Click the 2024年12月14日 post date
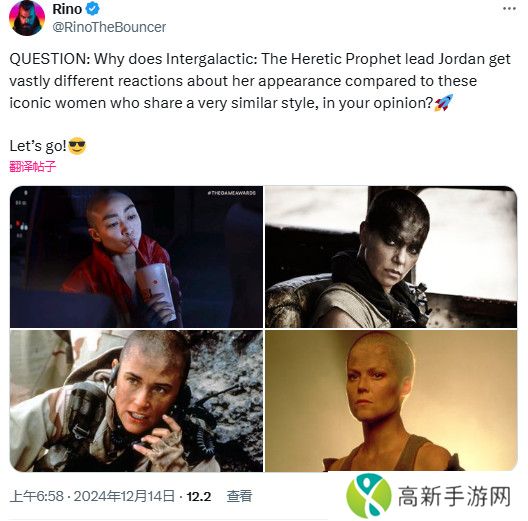Image resolution: width=528 pixels, height=521 pixels. (x=124, y=496)
